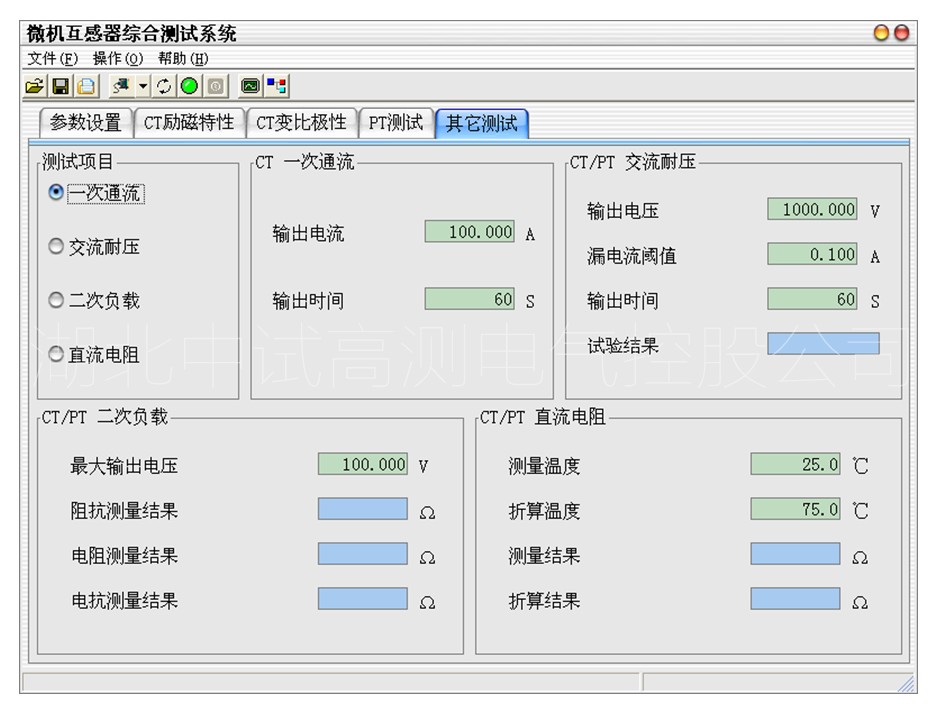The image size is (940, 711).
Task: Click the device connection toolbar icon
Action: (121, 86)
